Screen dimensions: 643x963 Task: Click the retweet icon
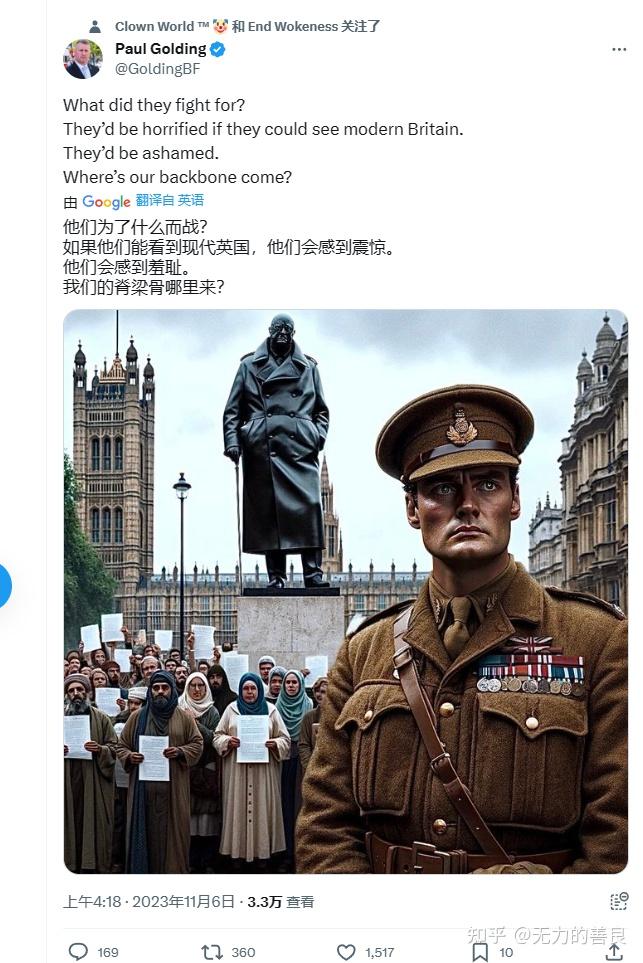coord(211,952)
